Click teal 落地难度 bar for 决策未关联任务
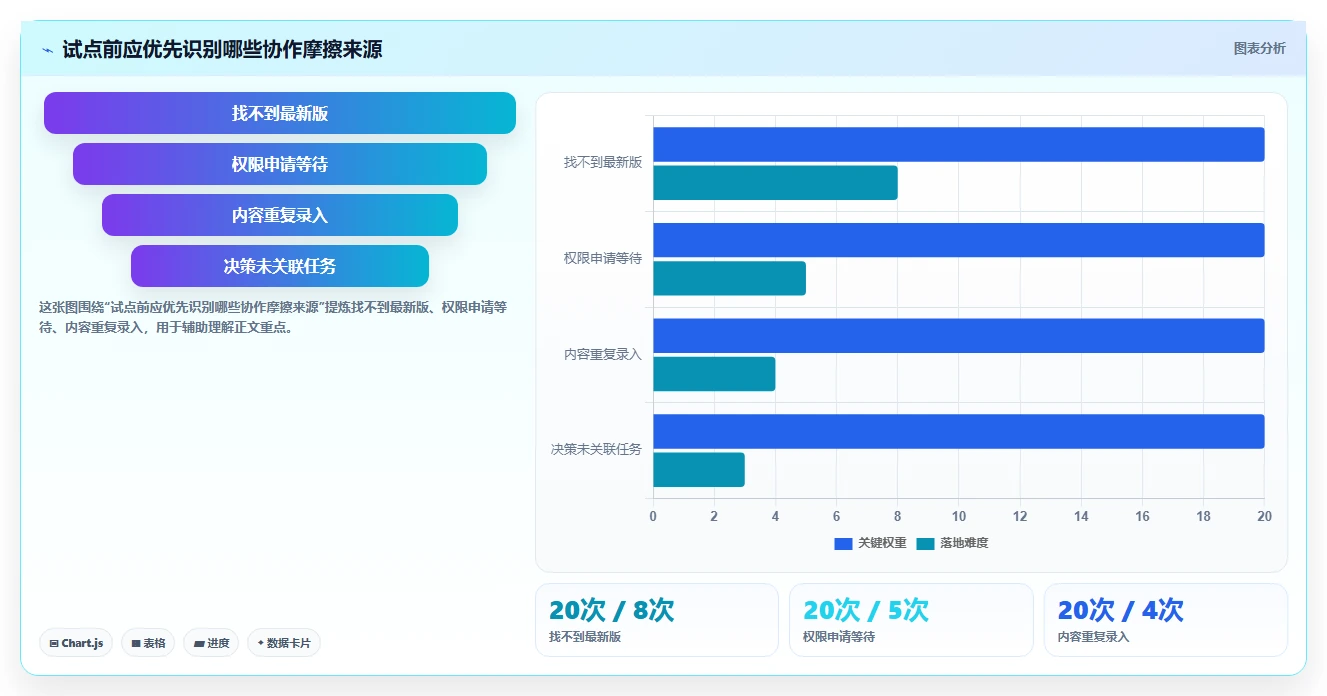1327x696 pixels. point(699,470)
